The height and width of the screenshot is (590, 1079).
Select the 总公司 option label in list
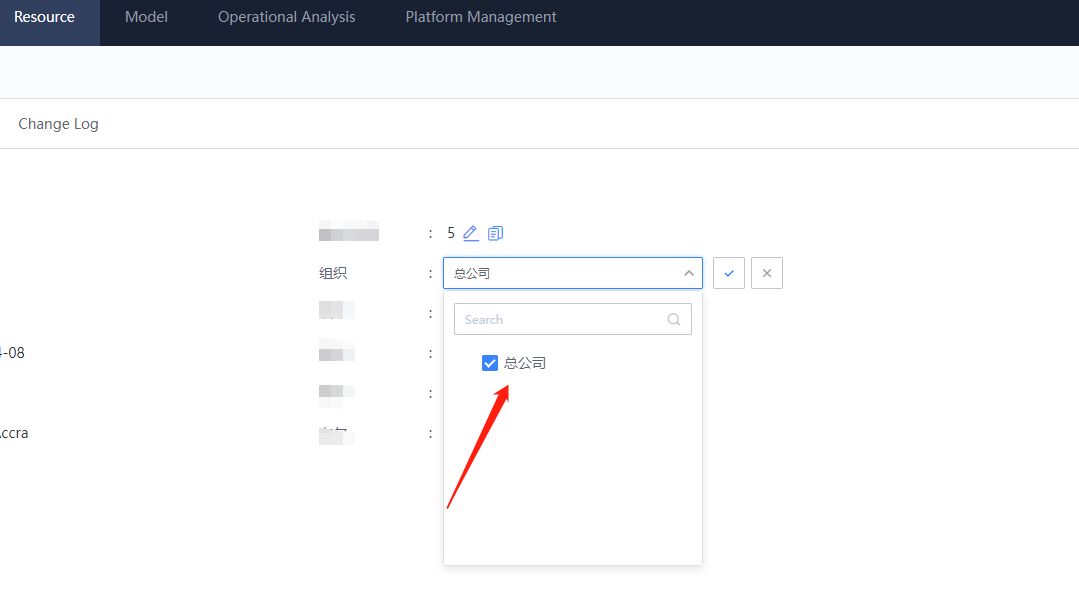[x=524, y=363]
